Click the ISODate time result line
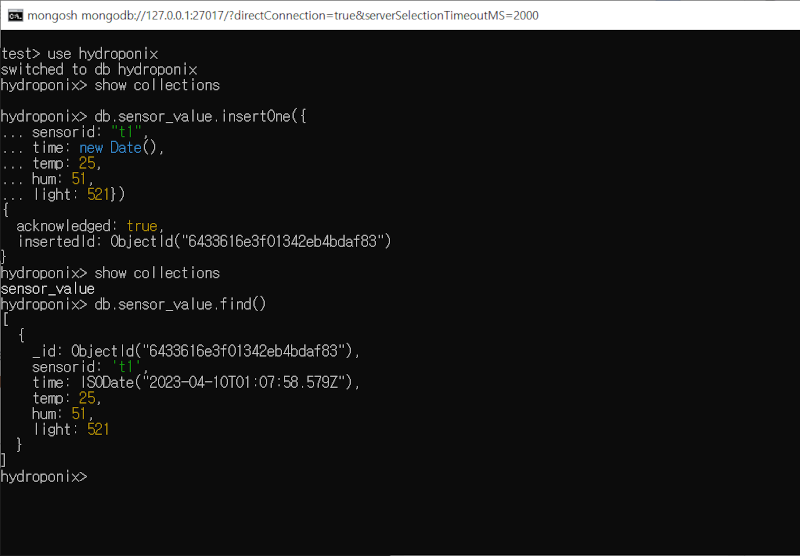800x556 pixels. pos(196,383)
